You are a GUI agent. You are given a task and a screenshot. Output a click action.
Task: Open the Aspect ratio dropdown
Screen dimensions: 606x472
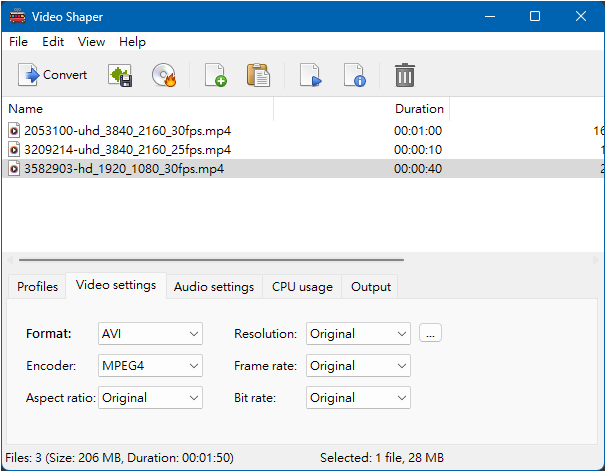[x=150, y=398]
